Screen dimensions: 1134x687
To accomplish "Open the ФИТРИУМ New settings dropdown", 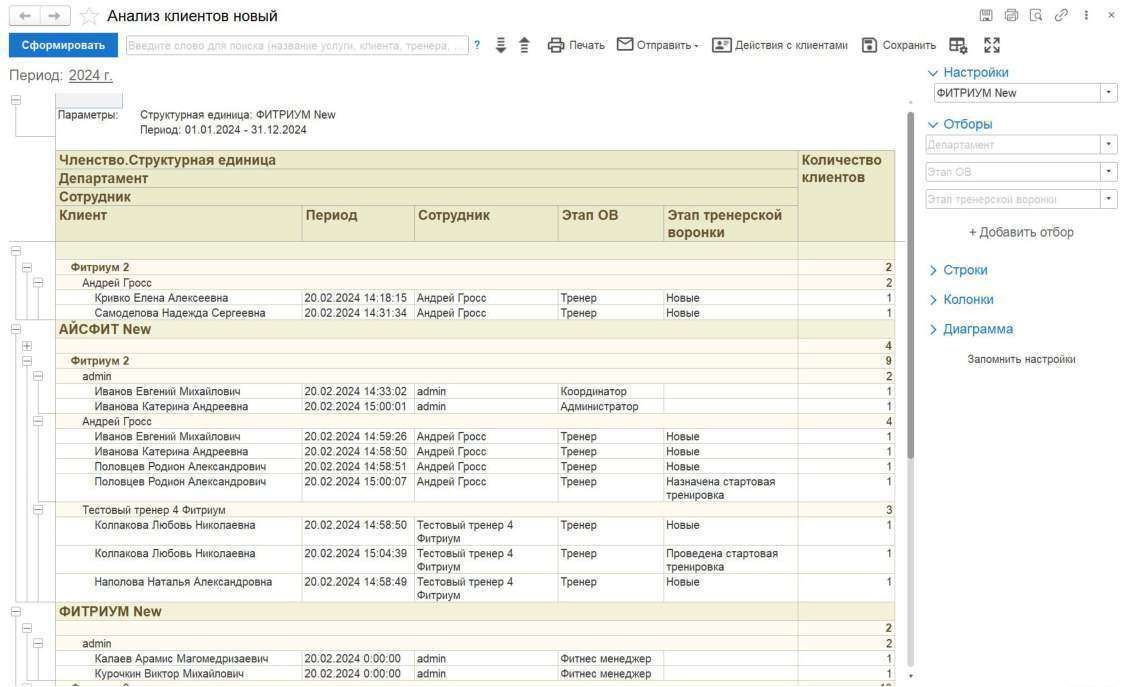I will [x=1109, y=93].
